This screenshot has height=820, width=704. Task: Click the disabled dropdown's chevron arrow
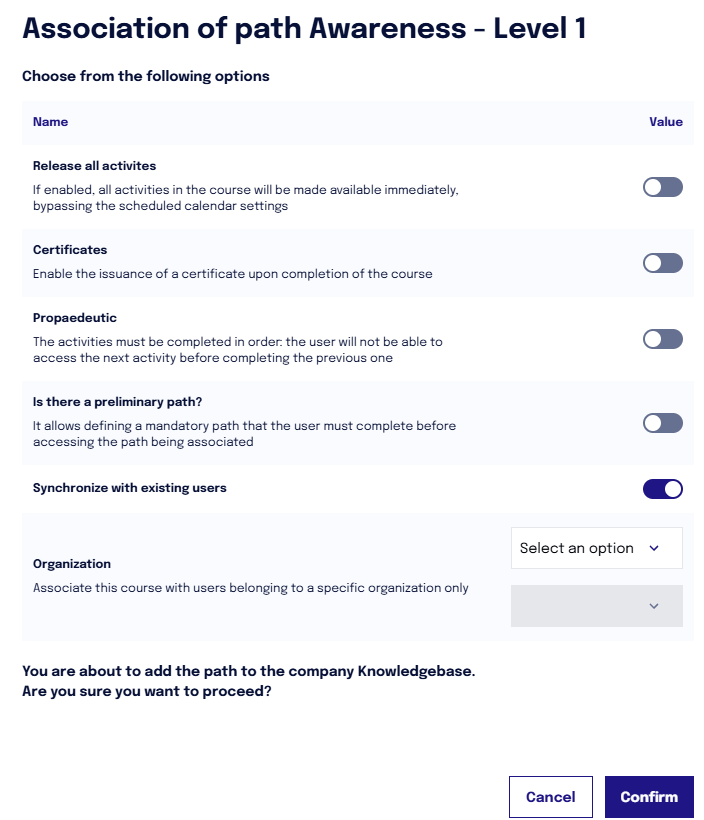click(x=654, y=606)
